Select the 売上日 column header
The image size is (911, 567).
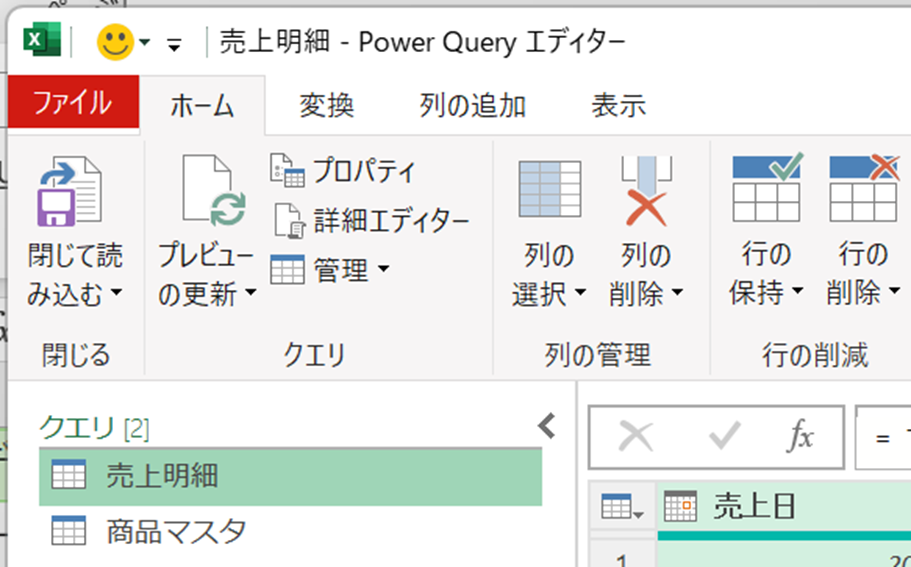784,507
